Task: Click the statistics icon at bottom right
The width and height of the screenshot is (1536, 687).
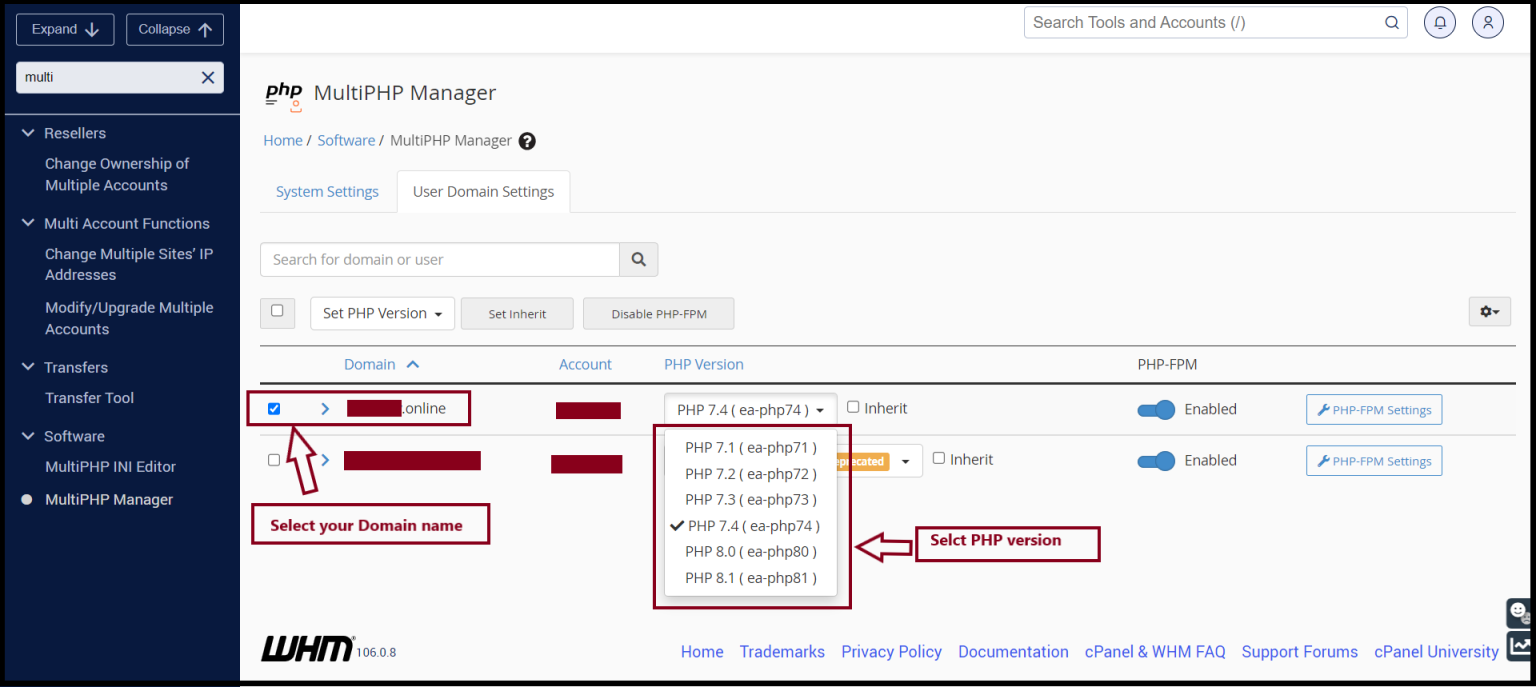Action: 1519,646
